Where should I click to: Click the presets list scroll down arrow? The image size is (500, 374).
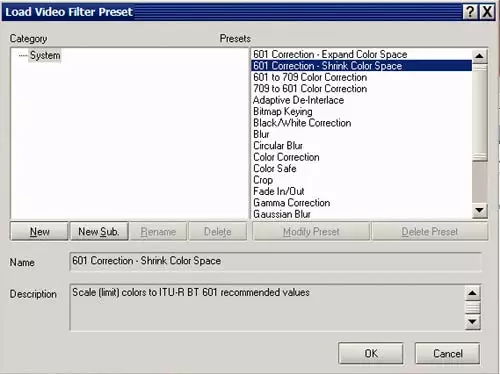480,210
